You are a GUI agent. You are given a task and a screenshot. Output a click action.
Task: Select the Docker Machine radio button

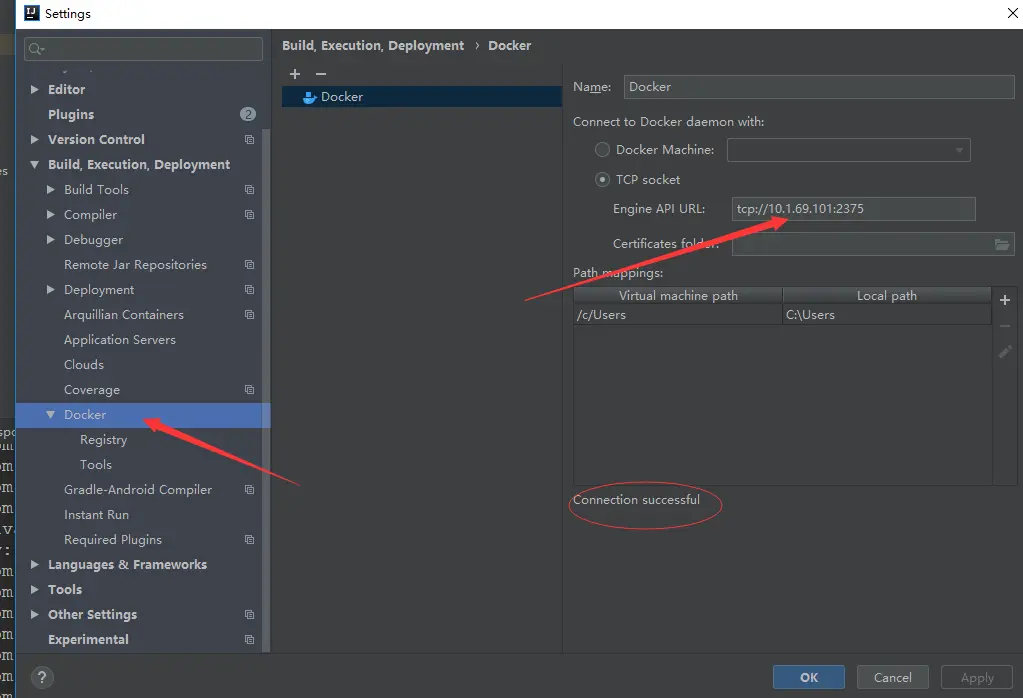click(x=602, y=150)
